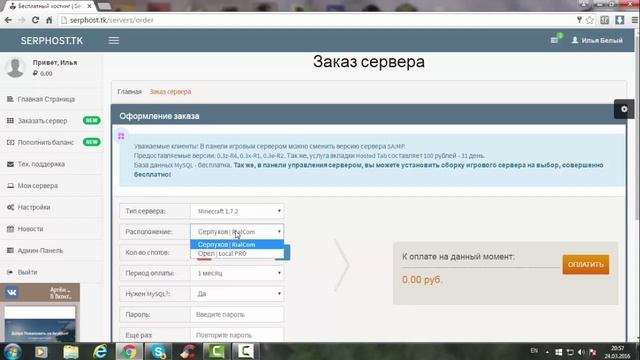
Task: Click the Windows Start button
Action: tap(12, 351)
